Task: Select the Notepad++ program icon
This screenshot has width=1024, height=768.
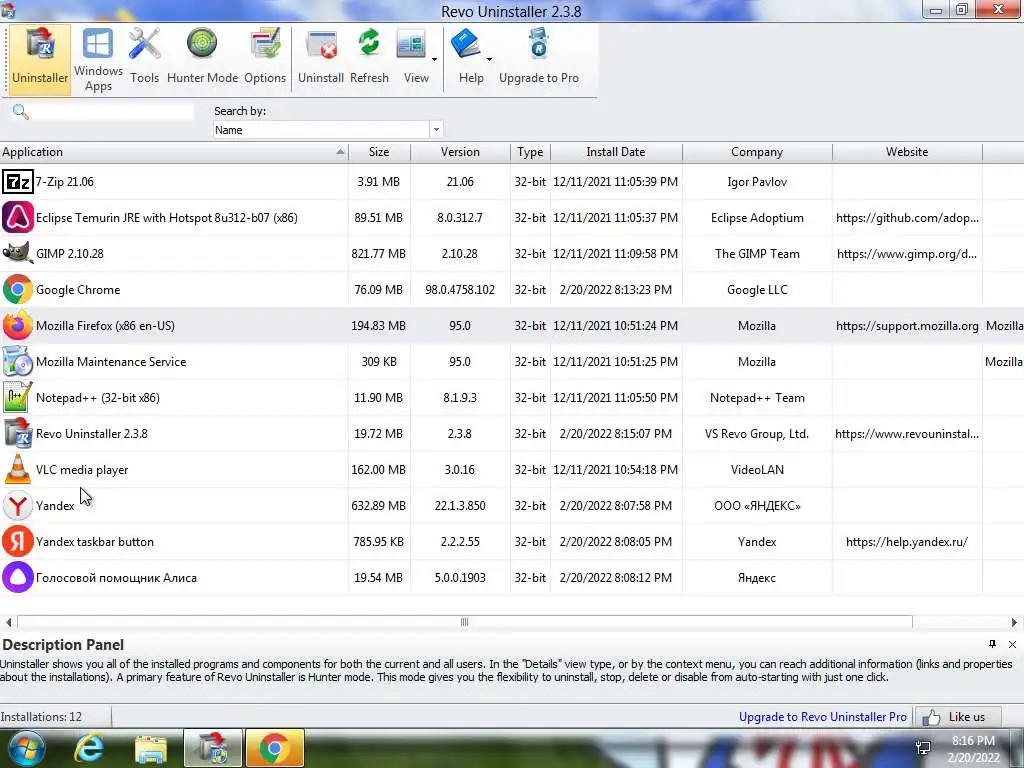Action: [18, 397]
